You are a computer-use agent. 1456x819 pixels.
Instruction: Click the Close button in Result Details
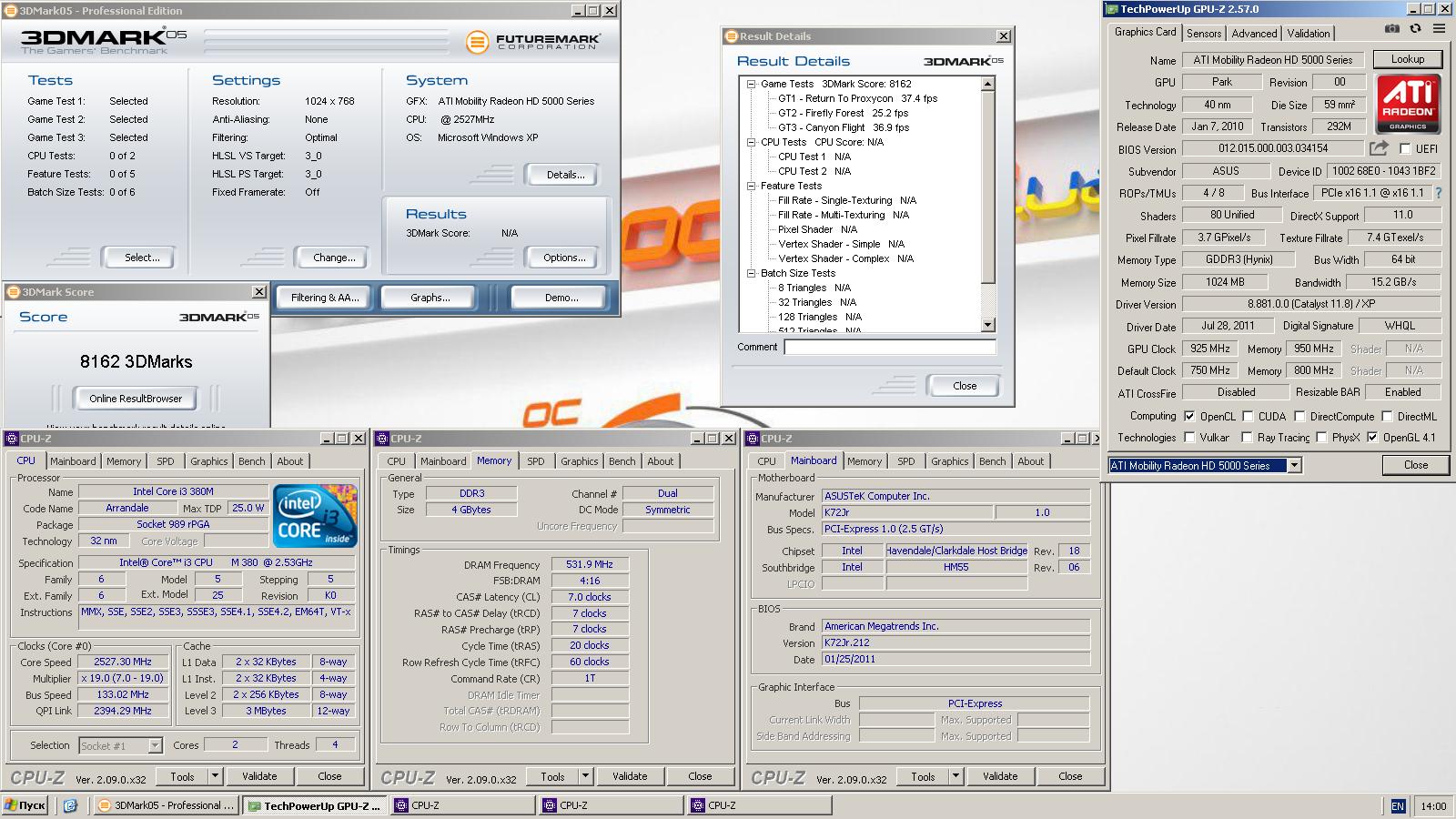tap(964, 386)
